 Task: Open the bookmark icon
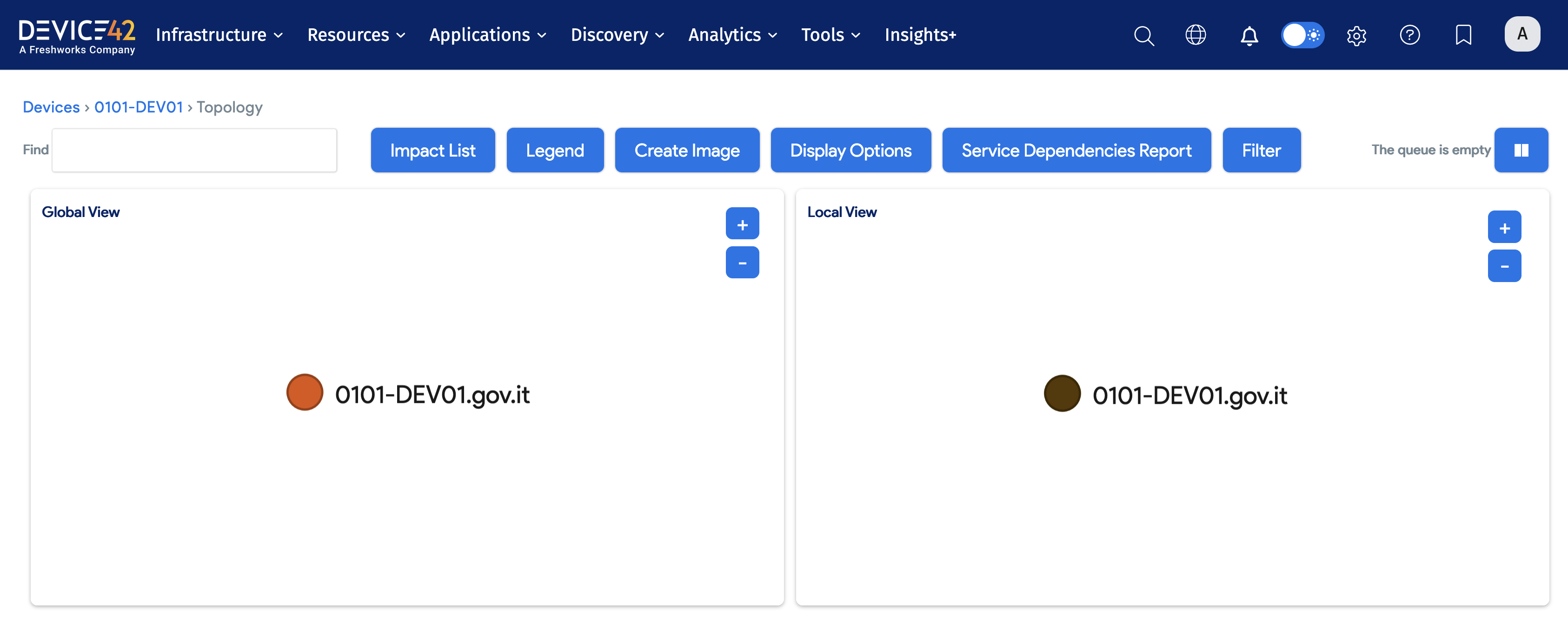point(1463,35)
